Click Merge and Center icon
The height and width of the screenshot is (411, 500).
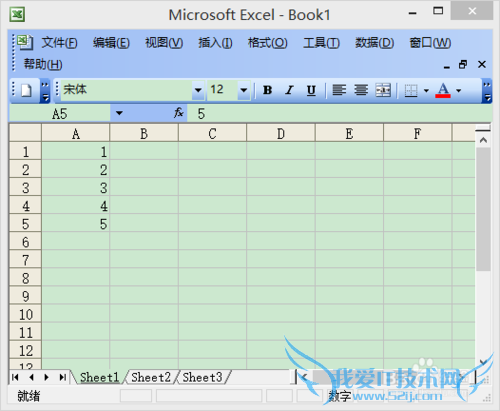coord(383,90)
